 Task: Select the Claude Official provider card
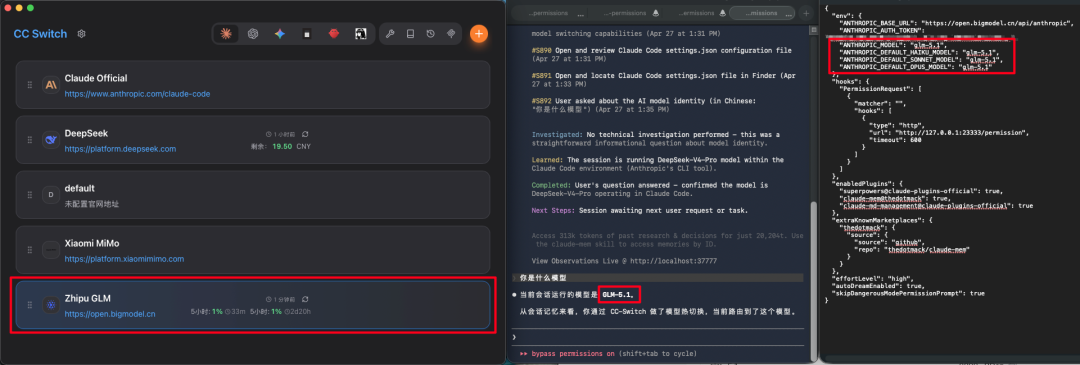[x=253, y=85]
